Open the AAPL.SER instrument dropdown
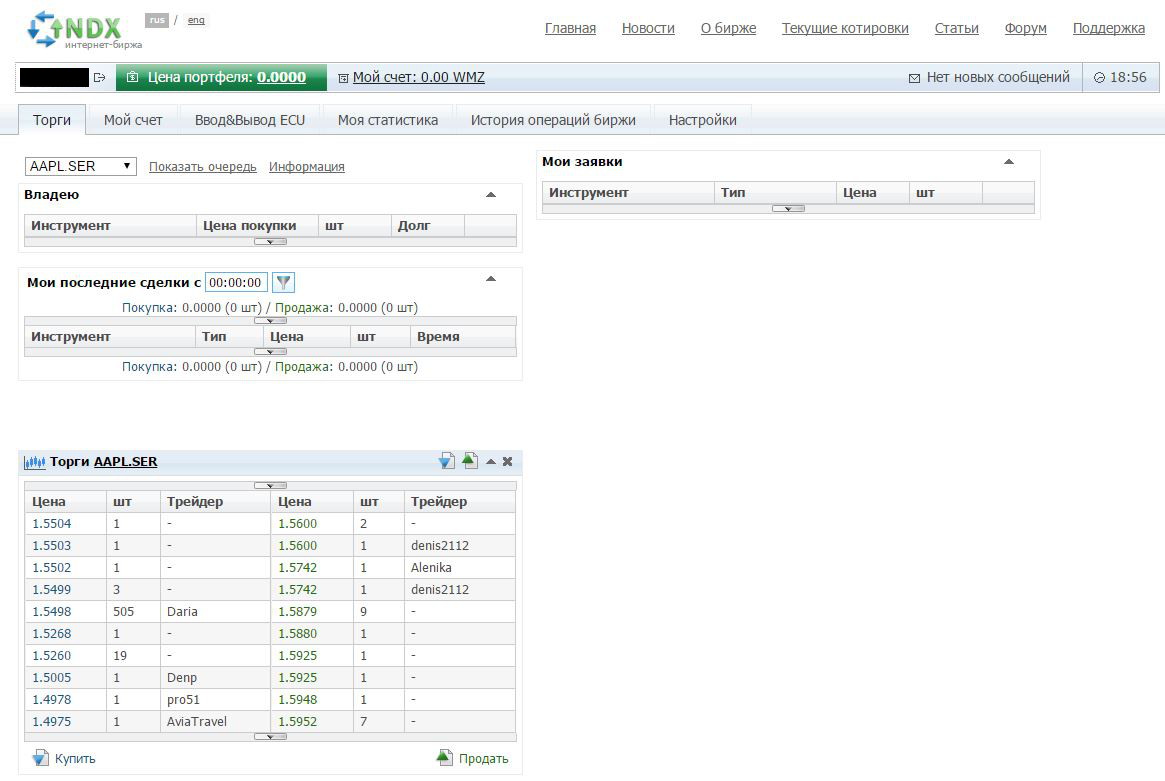 (80, 166)
